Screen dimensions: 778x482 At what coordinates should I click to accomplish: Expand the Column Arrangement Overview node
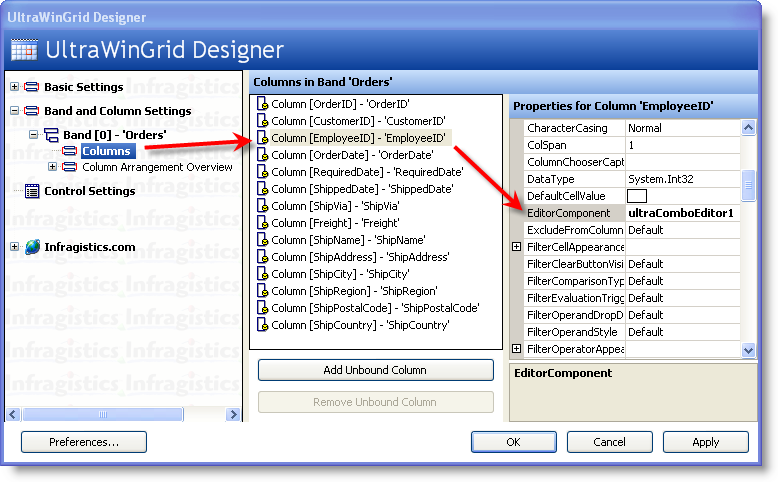(53, 167)
